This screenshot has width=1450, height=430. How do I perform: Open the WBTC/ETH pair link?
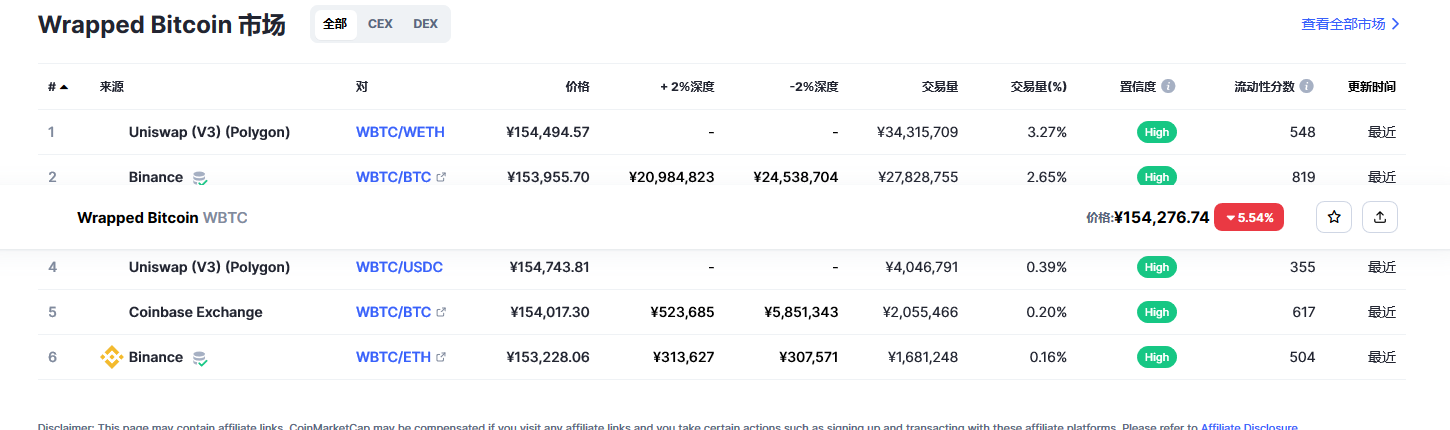(x=393, y=357)
